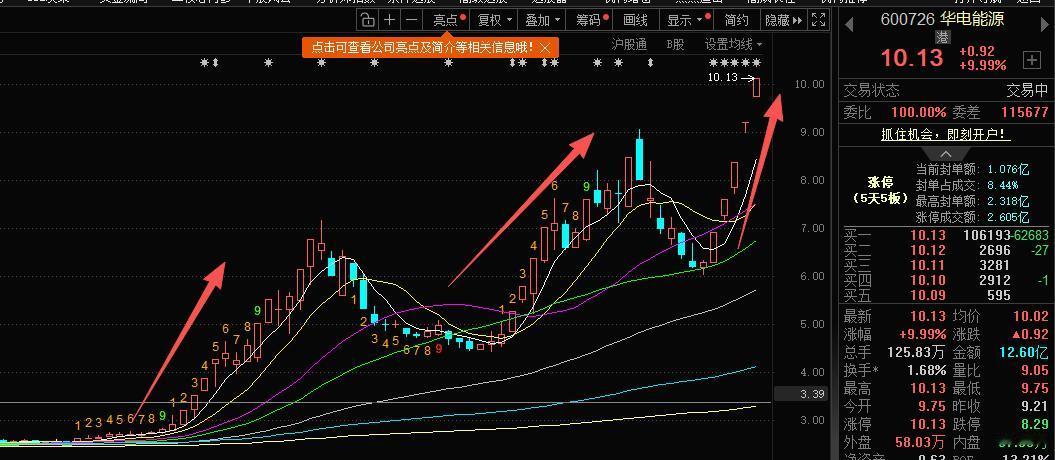Zoom out chart with minus icon

[x=412, y=20]
